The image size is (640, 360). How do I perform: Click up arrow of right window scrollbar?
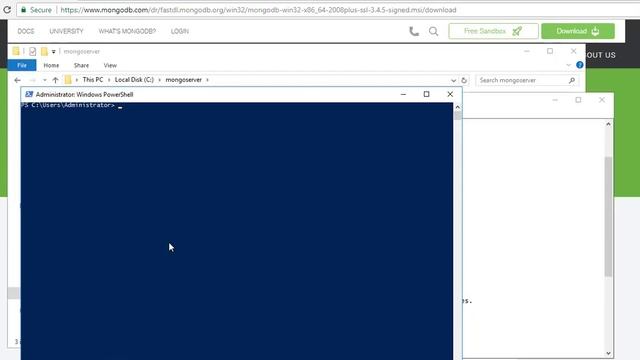coord(609,124)
